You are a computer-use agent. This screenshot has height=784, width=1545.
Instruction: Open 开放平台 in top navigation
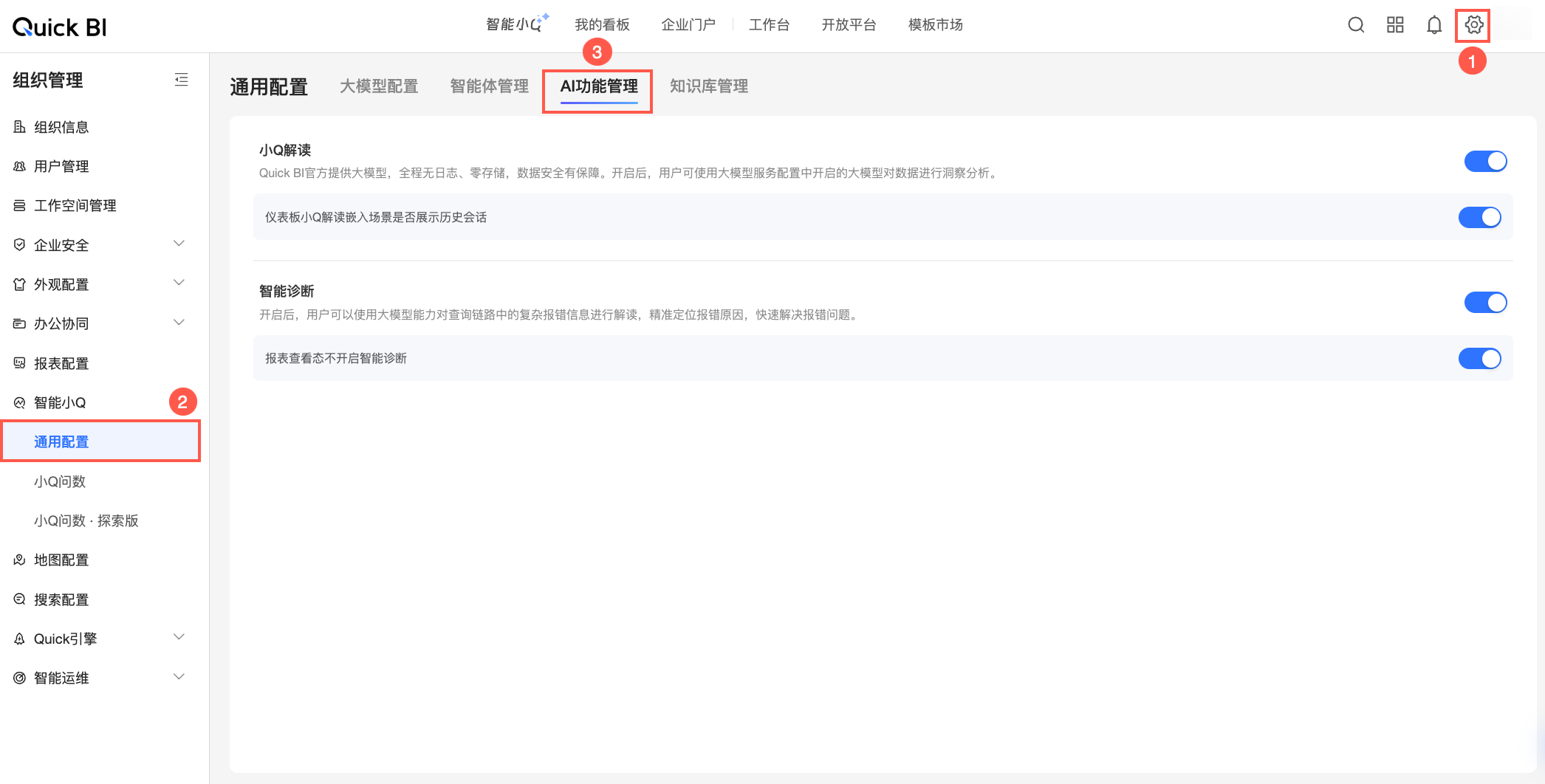[x=849, y=25]
